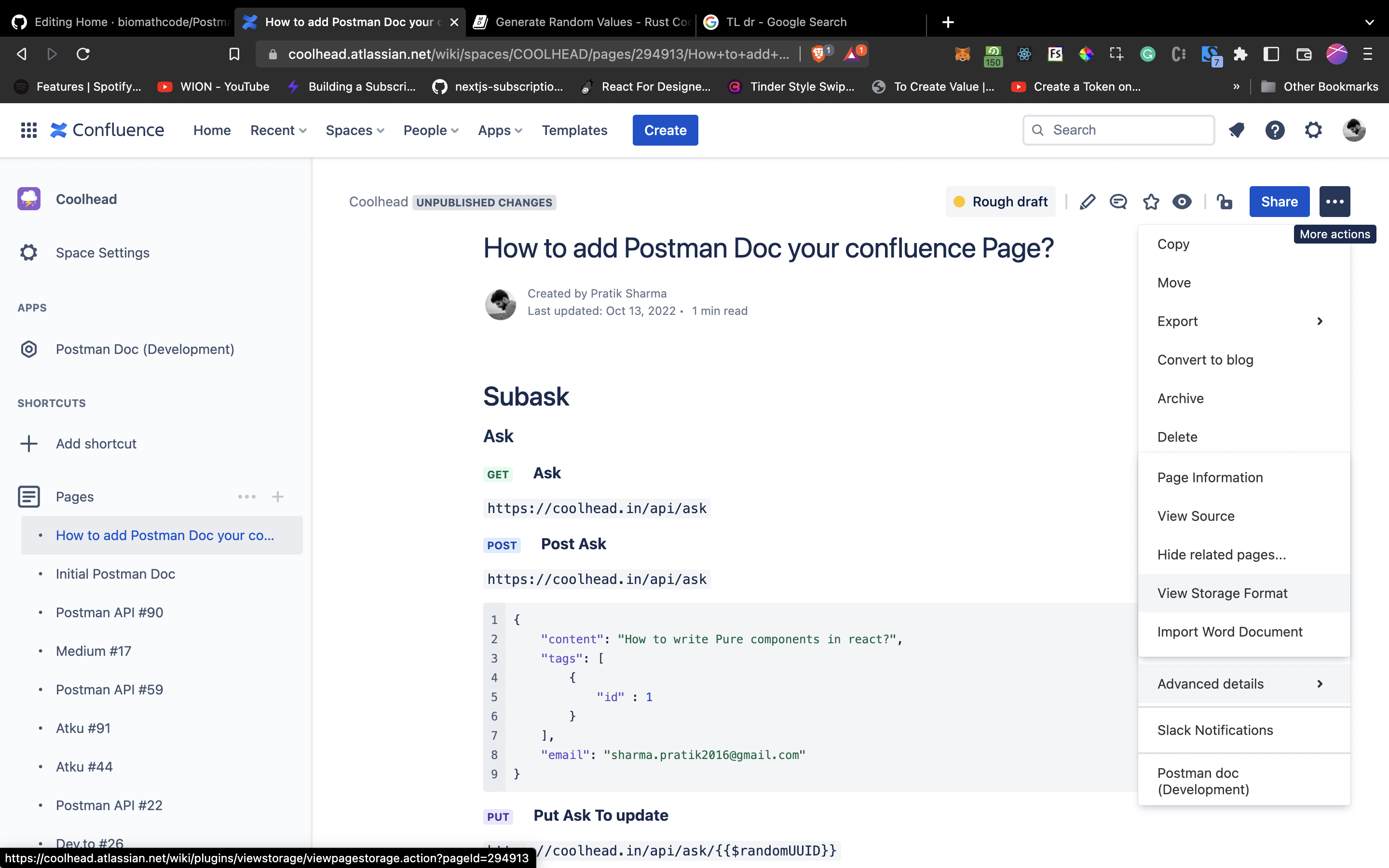
Task: Click the Pages list icon in sidebar
Action: coord(29,497)
